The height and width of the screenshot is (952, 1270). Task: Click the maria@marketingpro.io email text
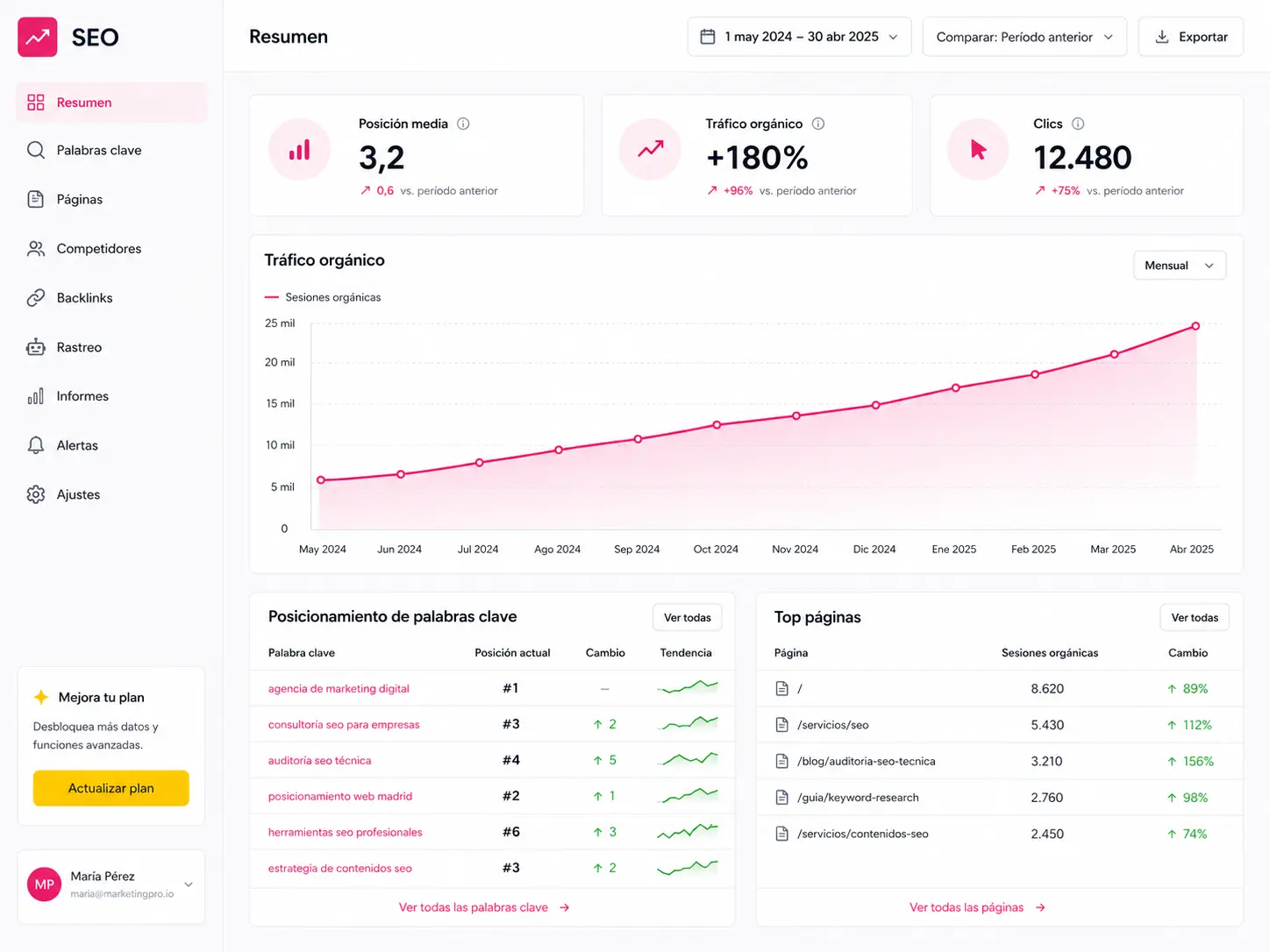122,894
